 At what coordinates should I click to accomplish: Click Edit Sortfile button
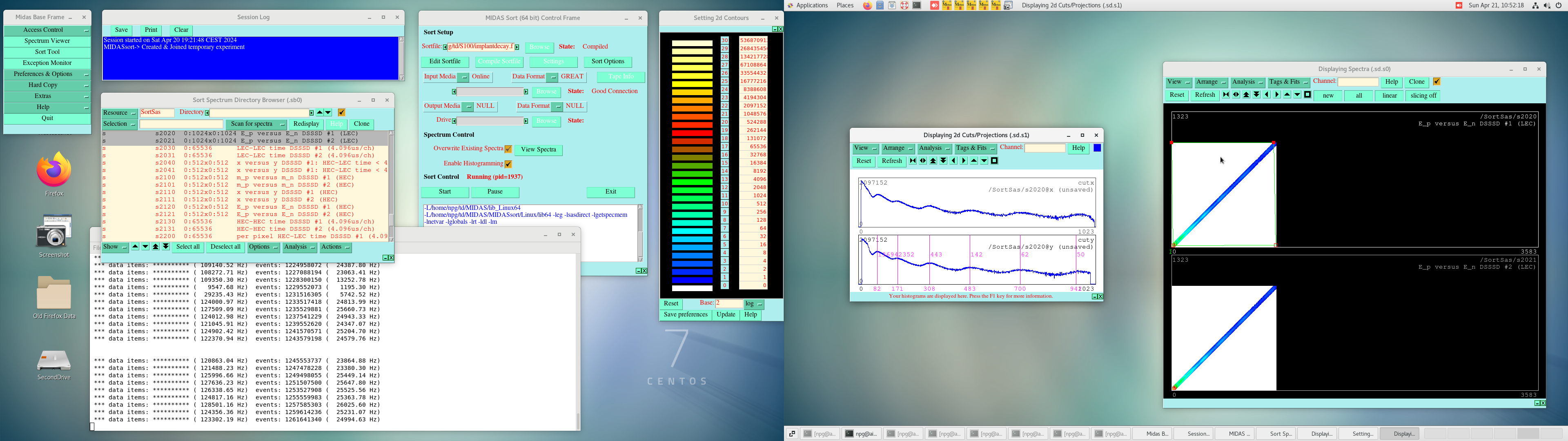point(445,62)
